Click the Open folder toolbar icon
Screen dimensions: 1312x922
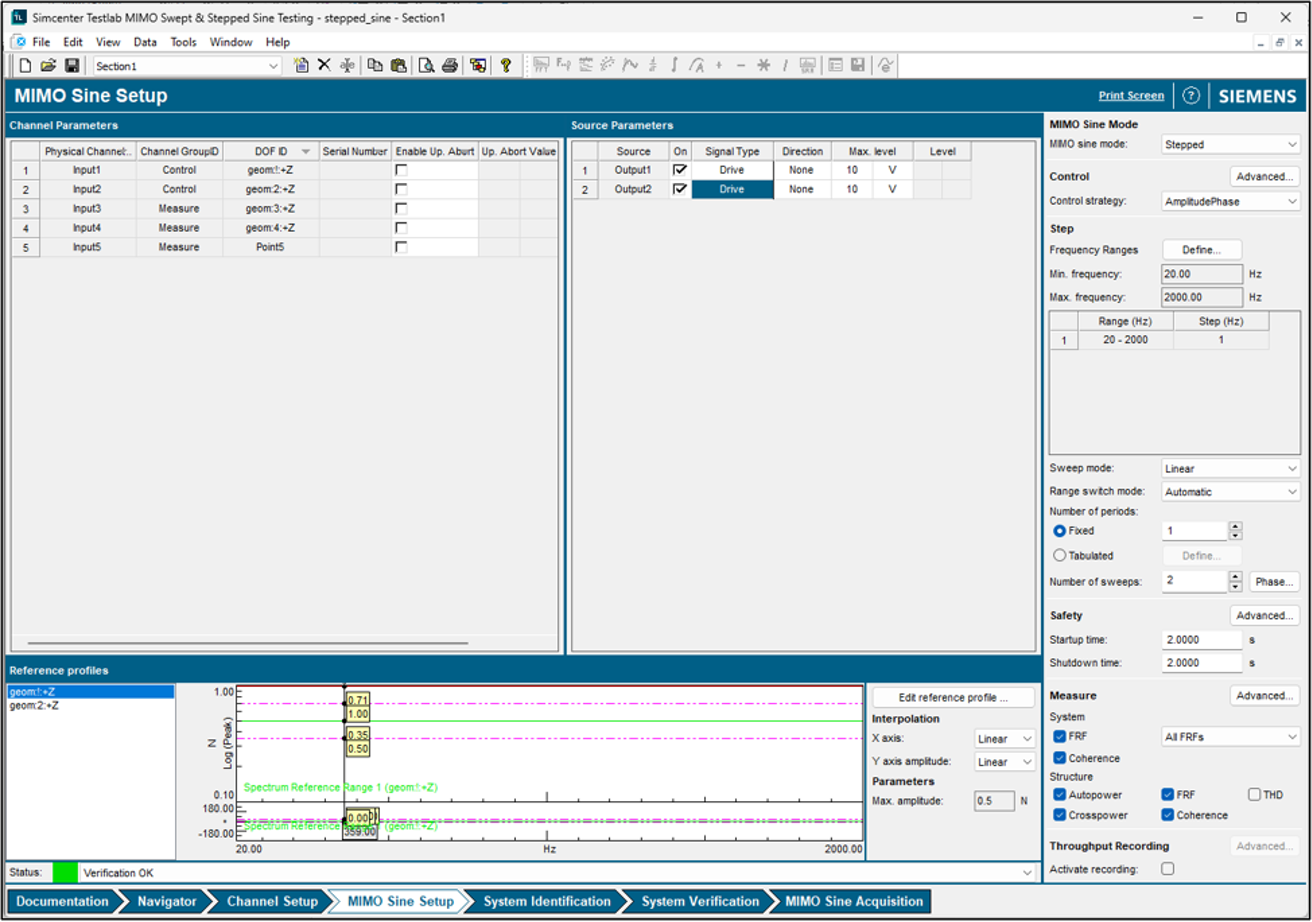coord(48,66)
